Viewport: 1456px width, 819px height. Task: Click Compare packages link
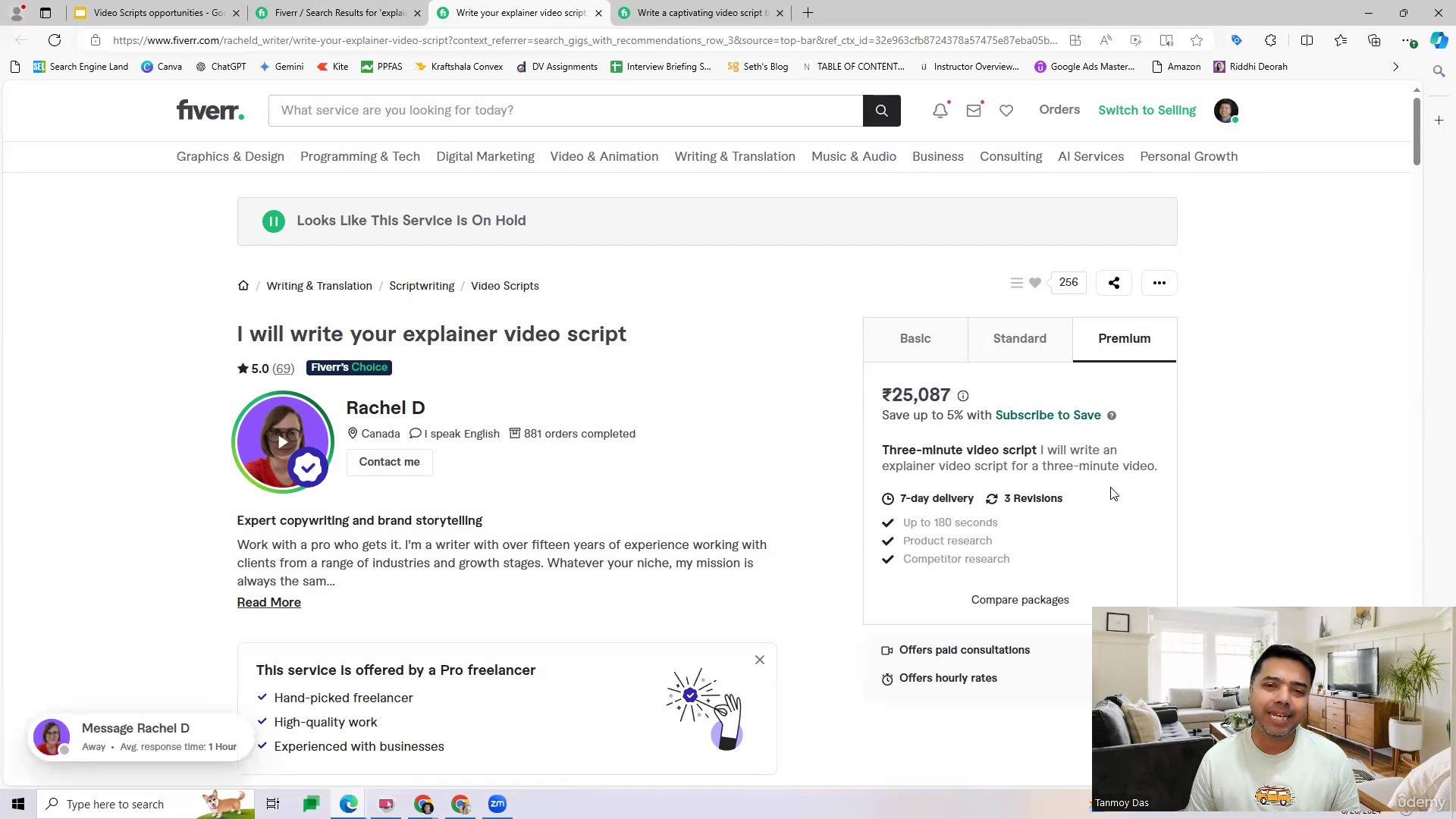click(1020, 600)
